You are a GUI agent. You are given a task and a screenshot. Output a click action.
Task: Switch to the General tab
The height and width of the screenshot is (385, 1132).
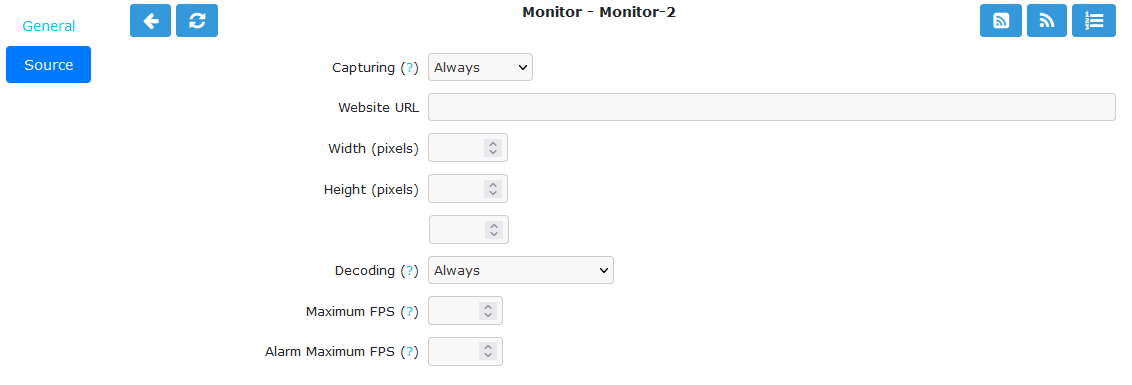click(x=48, y=26)
